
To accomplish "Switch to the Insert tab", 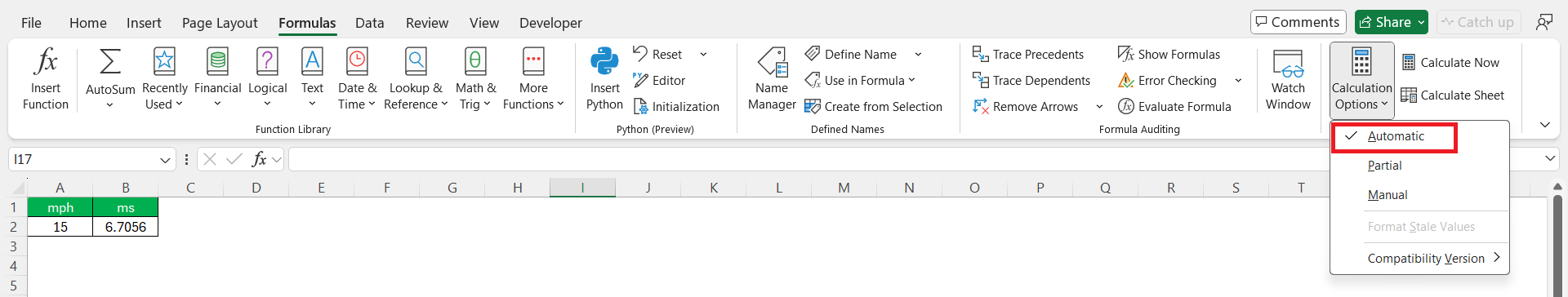I will [x=144, y=23].
